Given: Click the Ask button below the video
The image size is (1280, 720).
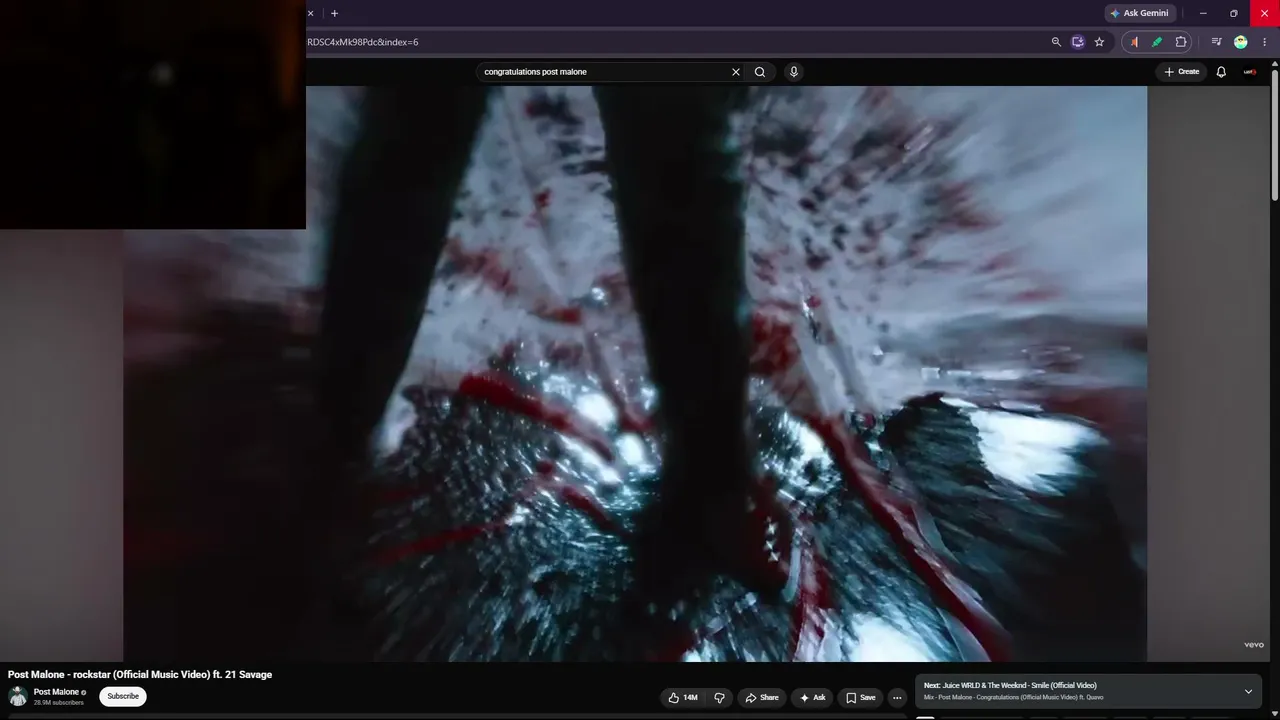Looking at the screenshot, I should [812, 697].
